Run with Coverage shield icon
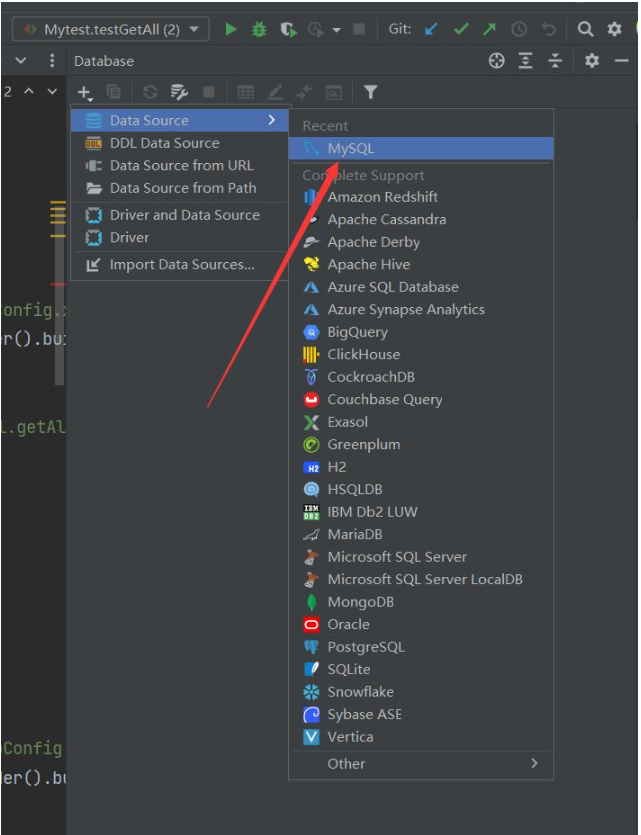 click(288, 29)
